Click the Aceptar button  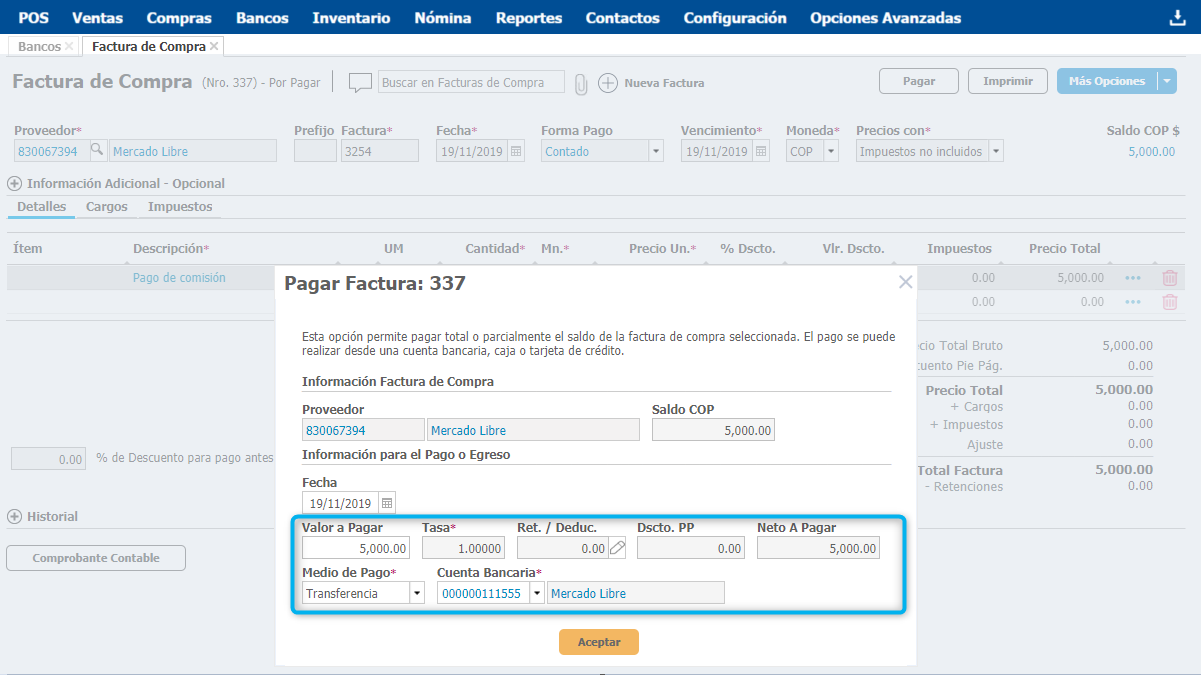598,642
